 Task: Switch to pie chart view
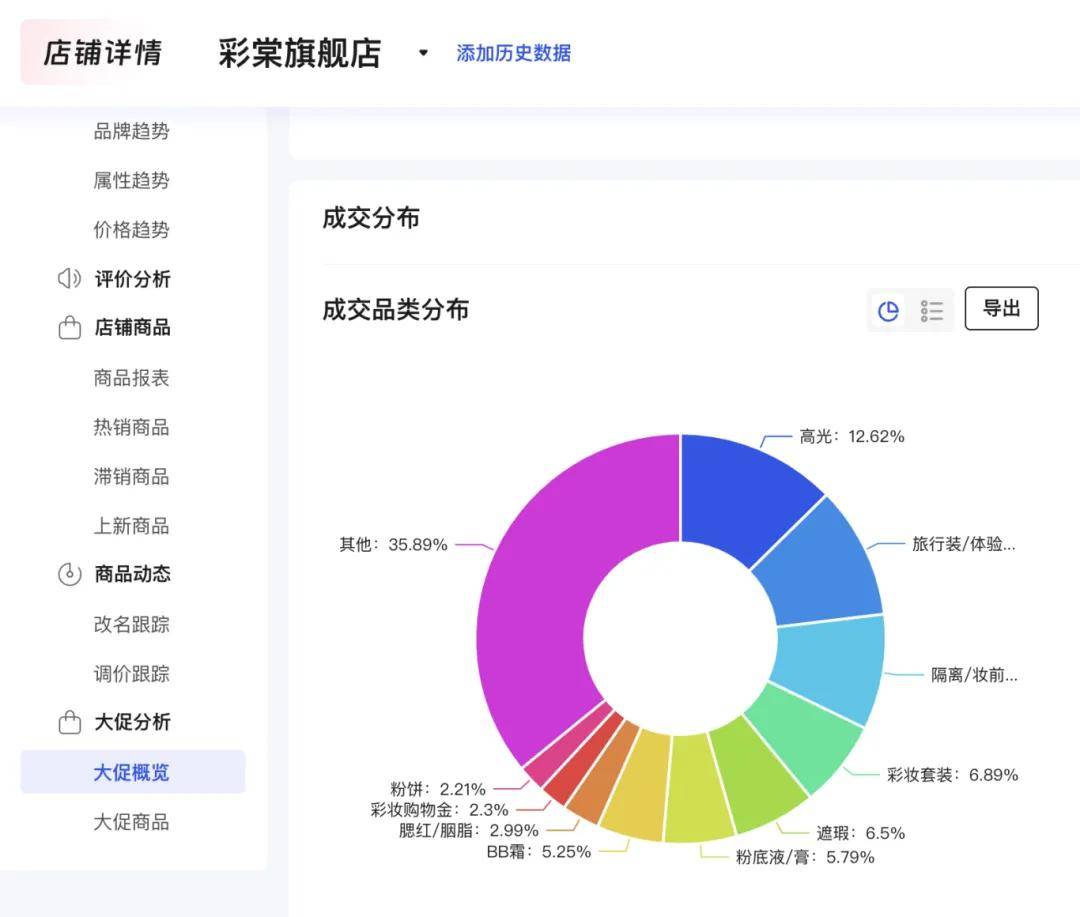[x=889, y=311]
